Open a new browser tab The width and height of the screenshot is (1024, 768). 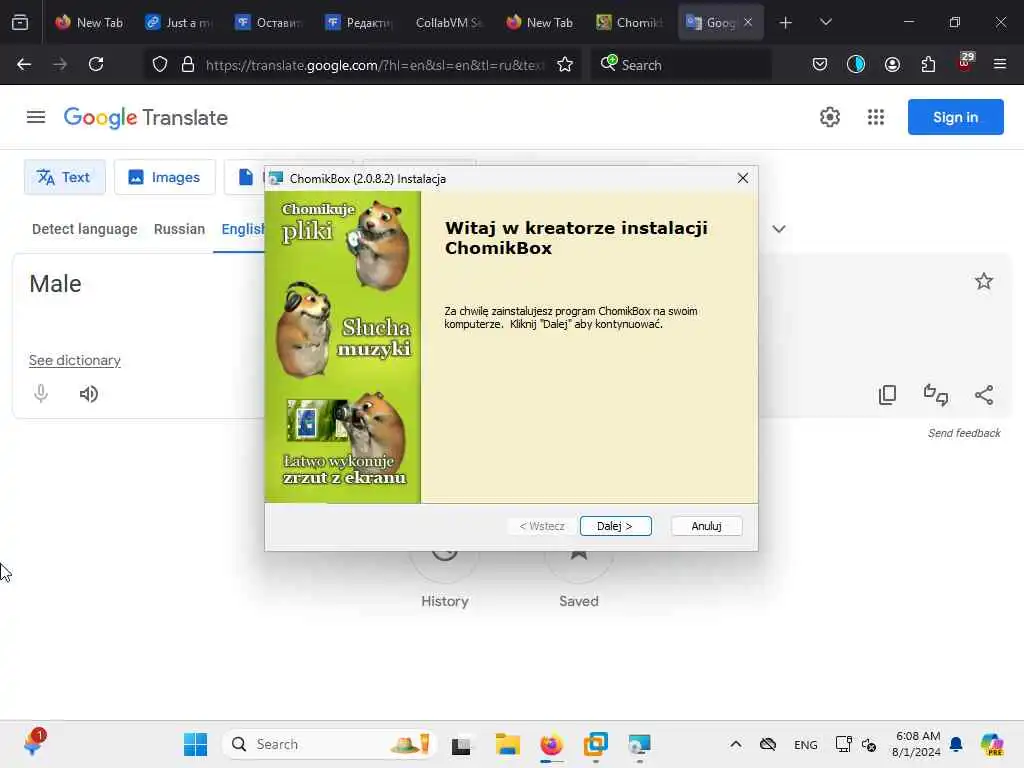[x=786, y=22]
